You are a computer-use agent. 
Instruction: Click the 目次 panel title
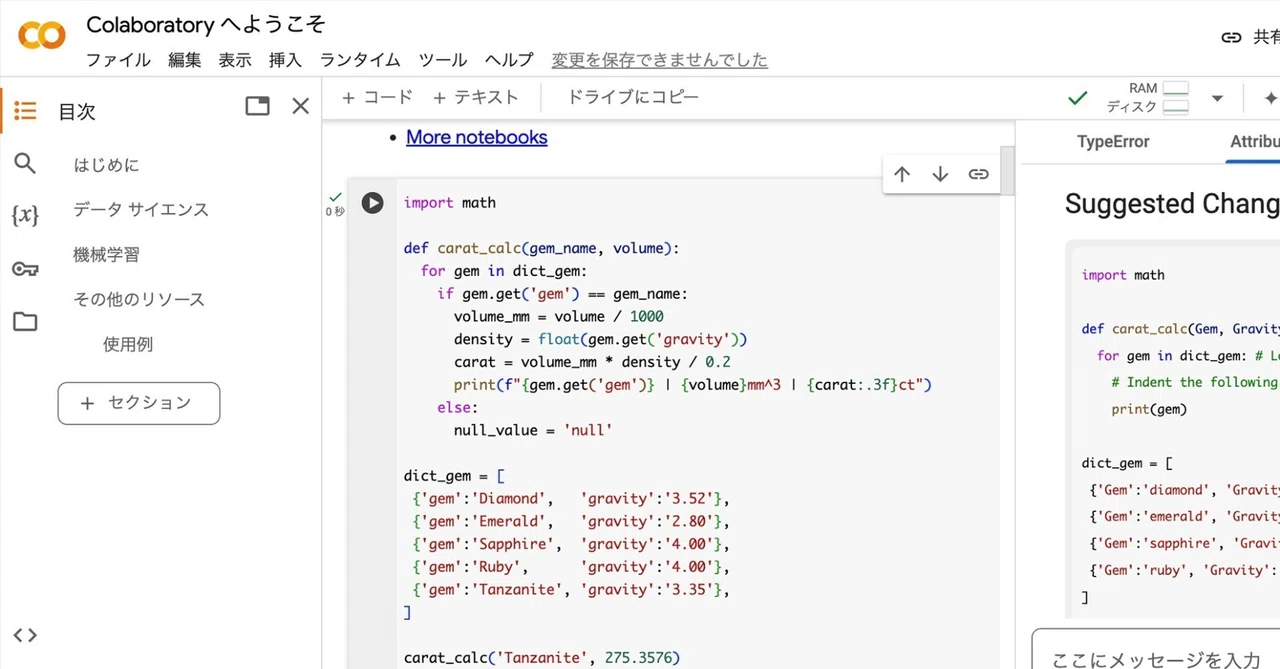click(x=77, y=112)
